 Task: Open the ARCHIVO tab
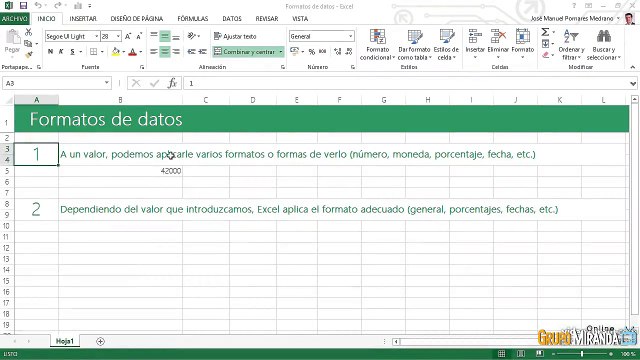tap(14, 19)
